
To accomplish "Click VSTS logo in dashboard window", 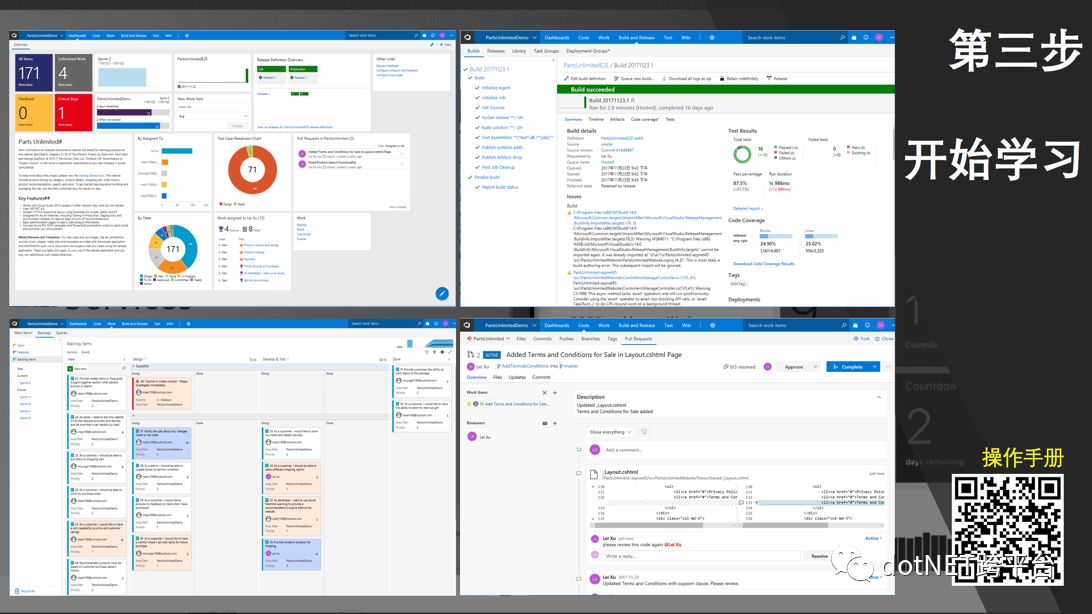I will pyautogui.click(x=14, y=35).
